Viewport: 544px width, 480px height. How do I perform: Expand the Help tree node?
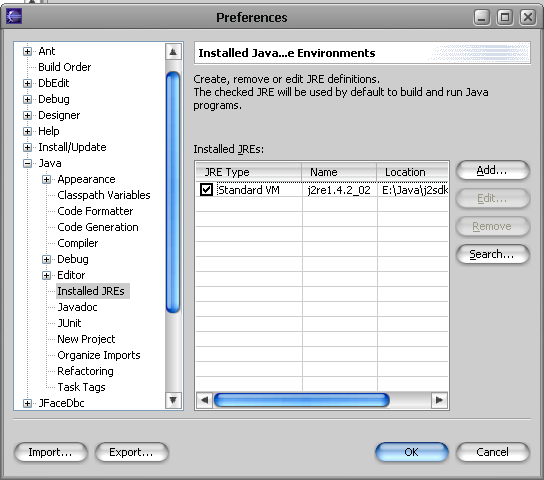tap(27, 131)
